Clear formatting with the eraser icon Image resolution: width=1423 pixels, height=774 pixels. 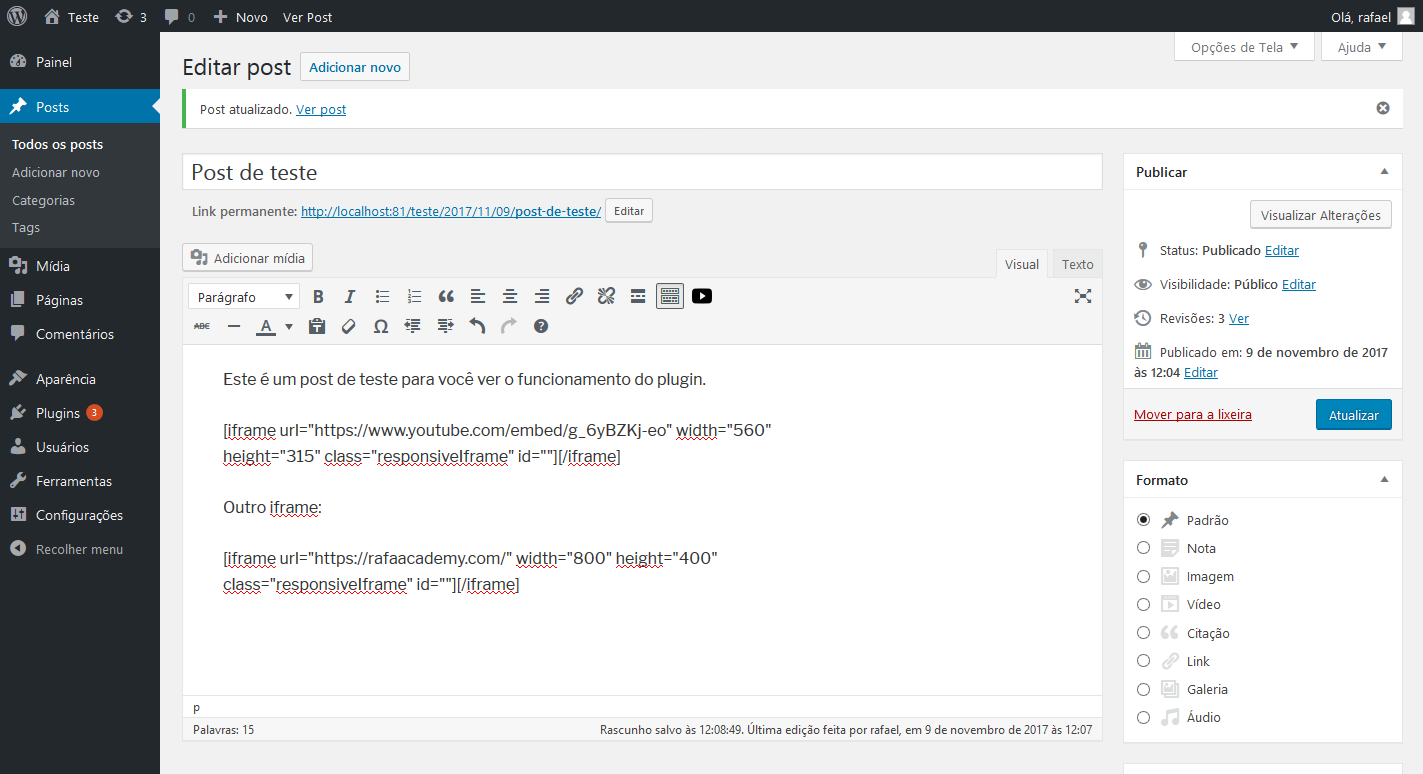pyautogui.click(x=349, y=326)
